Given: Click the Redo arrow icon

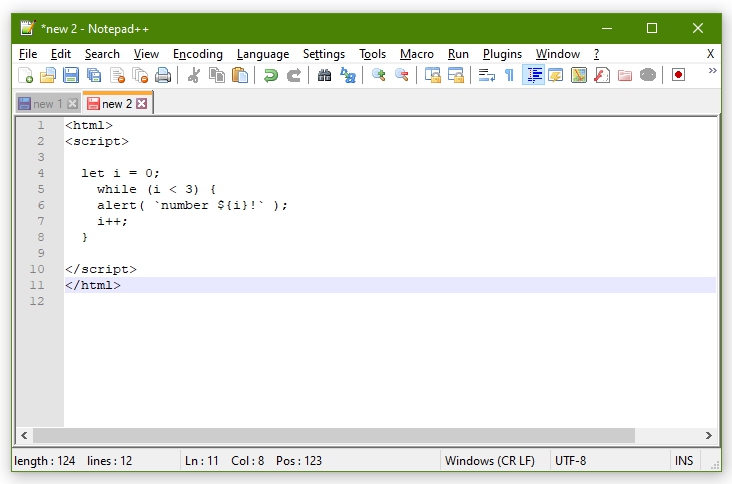Looking at the screenshot, I should point(294,75).
